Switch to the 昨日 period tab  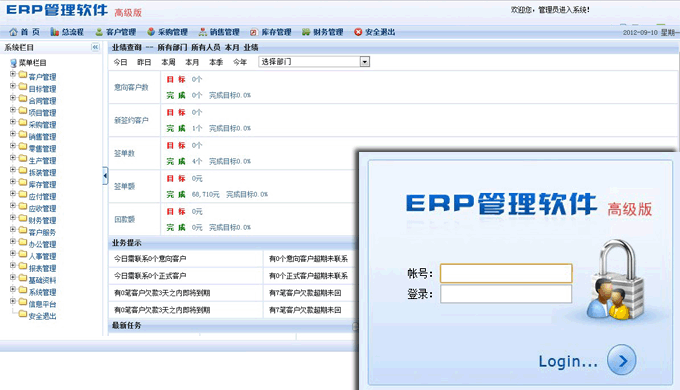[144, 62]
